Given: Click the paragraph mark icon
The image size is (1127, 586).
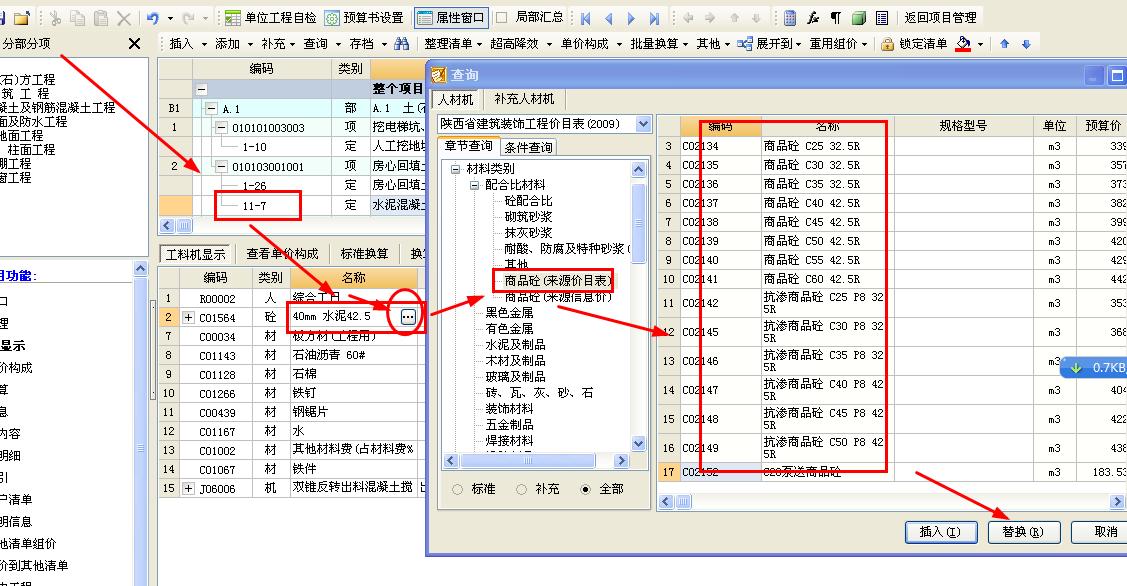Looking at the screenshot, I should (836, 18).
